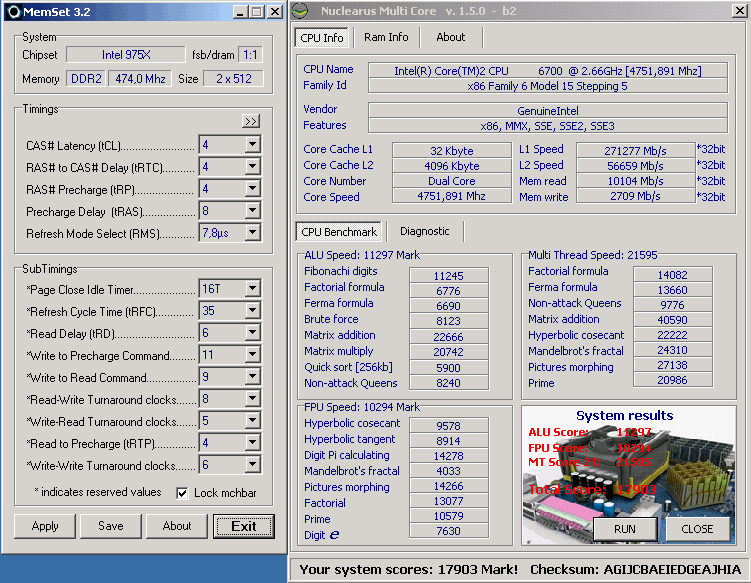Image resolution: width=751 pixels, height=583 pixels.
Task: Open the Refresh Cycle Time (tRFC) dropdown
Action: click(x=252, y=310)
